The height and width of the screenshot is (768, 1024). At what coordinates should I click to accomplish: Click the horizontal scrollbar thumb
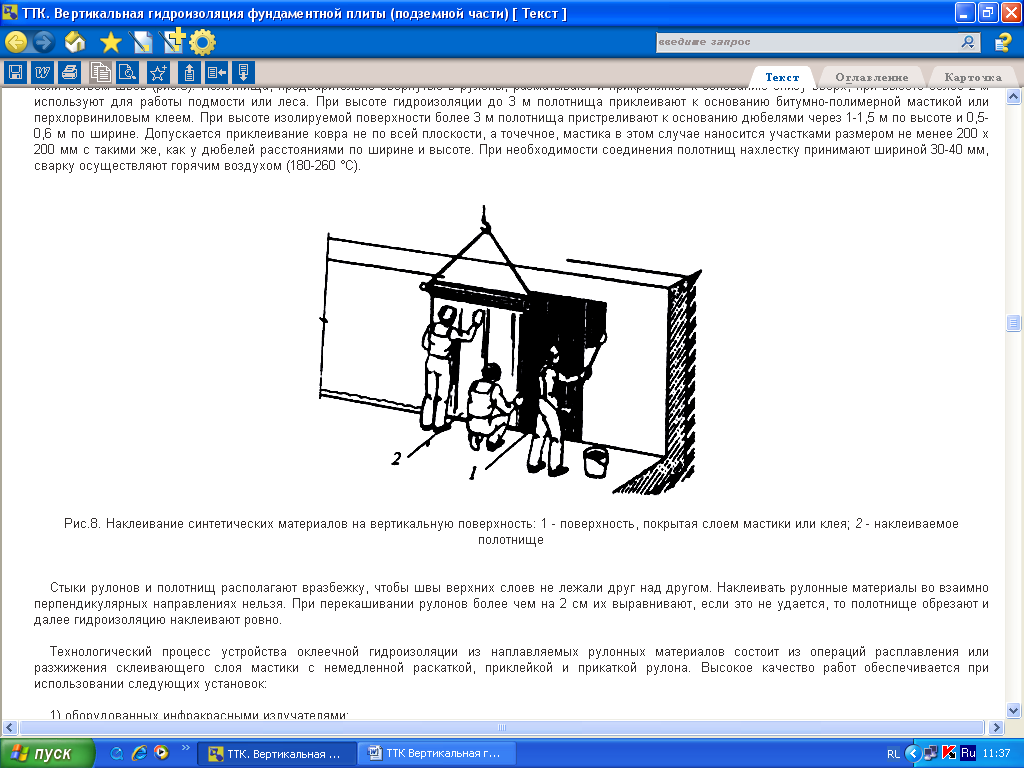(x=502, y=728)
